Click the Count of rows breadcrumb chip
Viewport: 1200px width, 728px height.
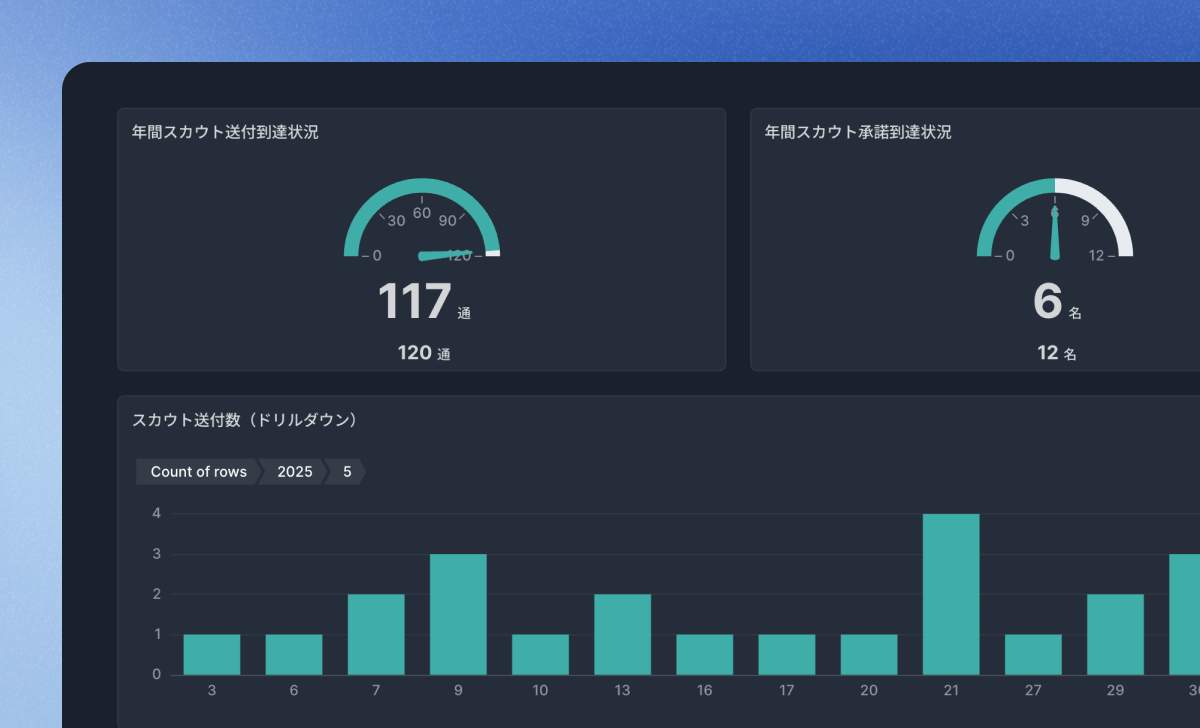pos(197,471)
